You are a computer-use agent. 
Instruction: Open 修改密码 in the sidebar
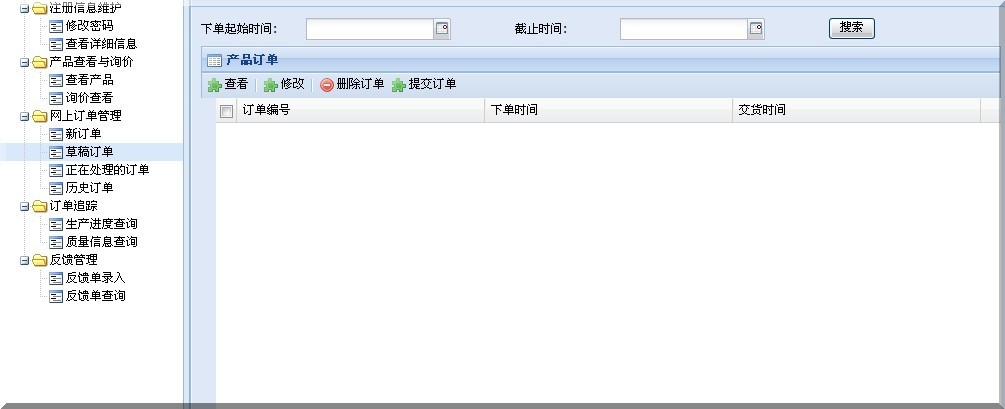point(90,26)
